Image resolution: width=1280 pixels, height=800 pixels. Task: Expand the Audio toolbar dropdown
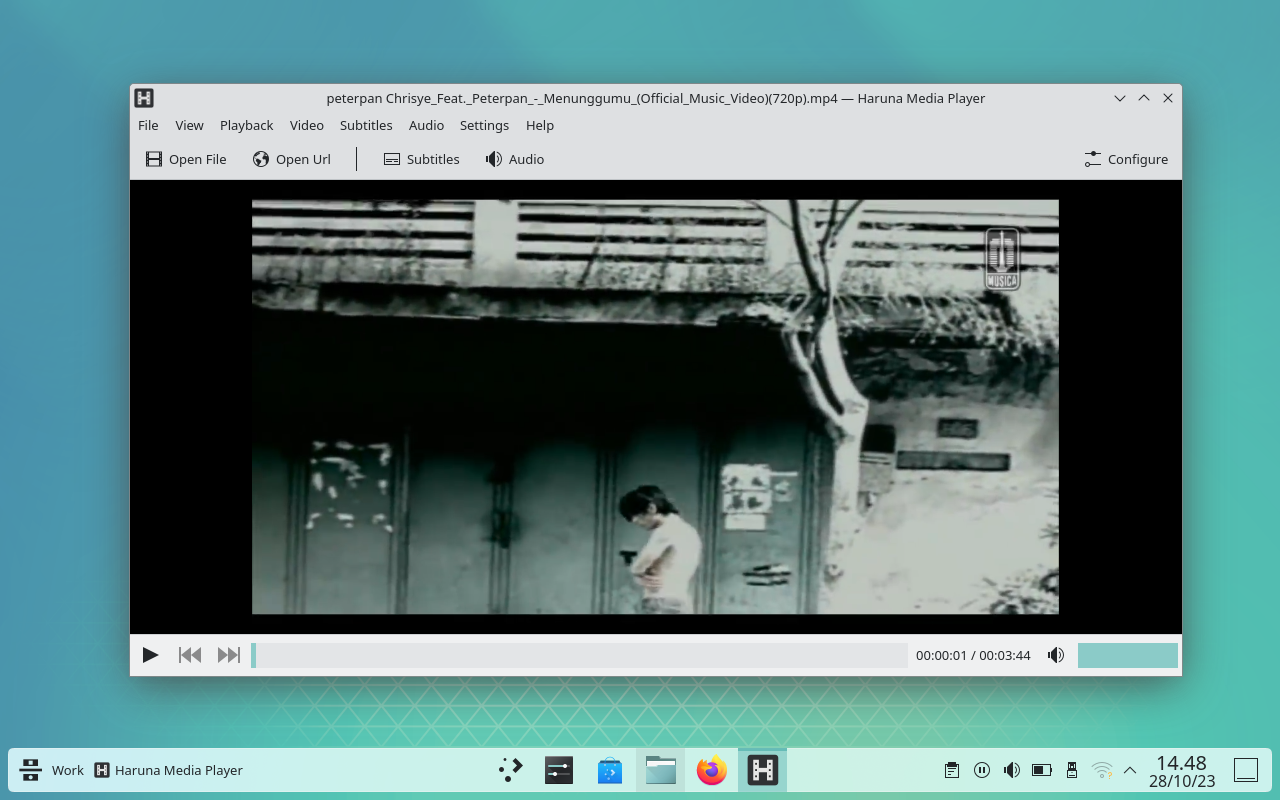tap(514, 159)
